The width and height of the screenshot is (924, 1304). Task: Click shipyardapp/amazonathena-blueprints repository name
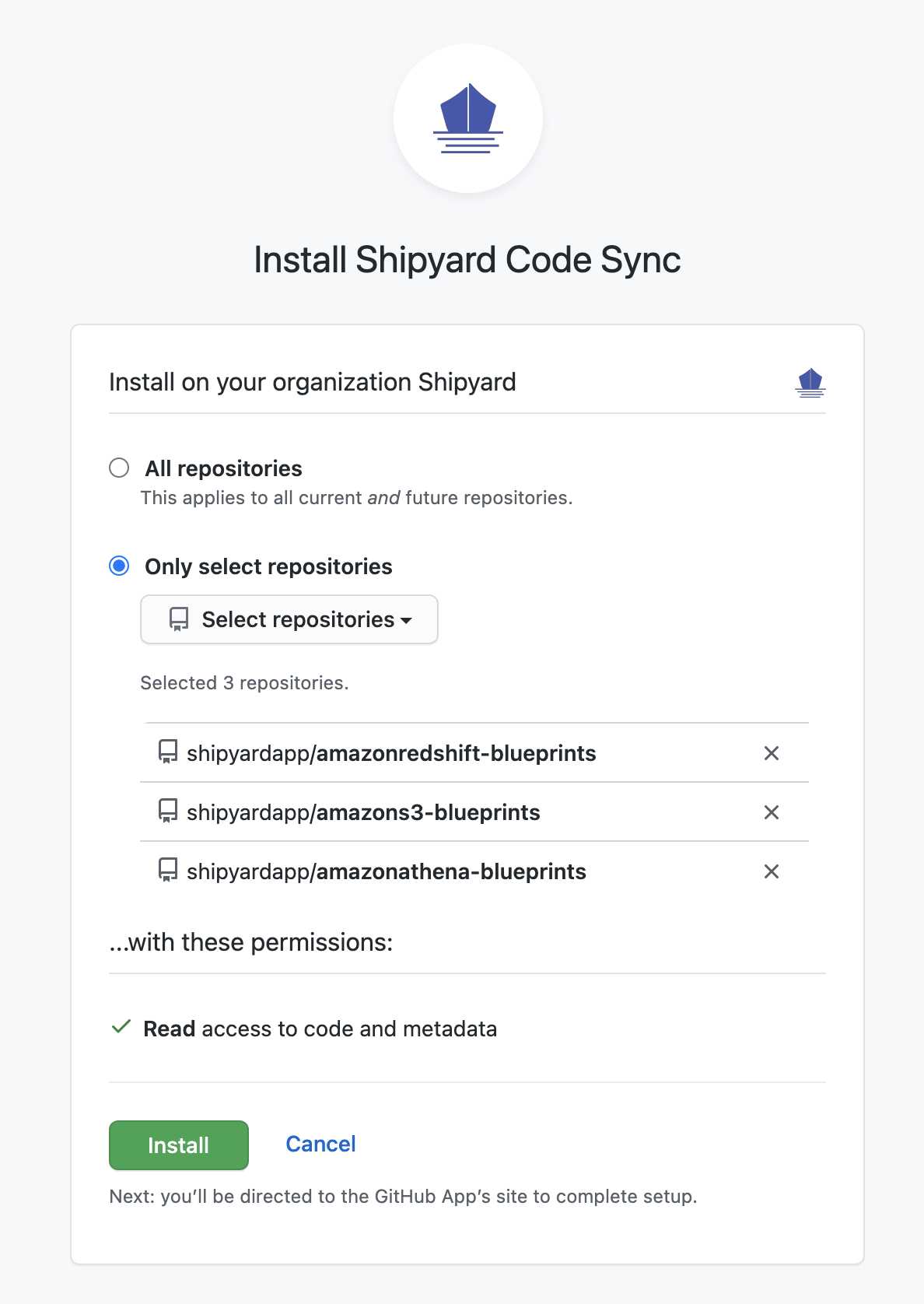387,871
